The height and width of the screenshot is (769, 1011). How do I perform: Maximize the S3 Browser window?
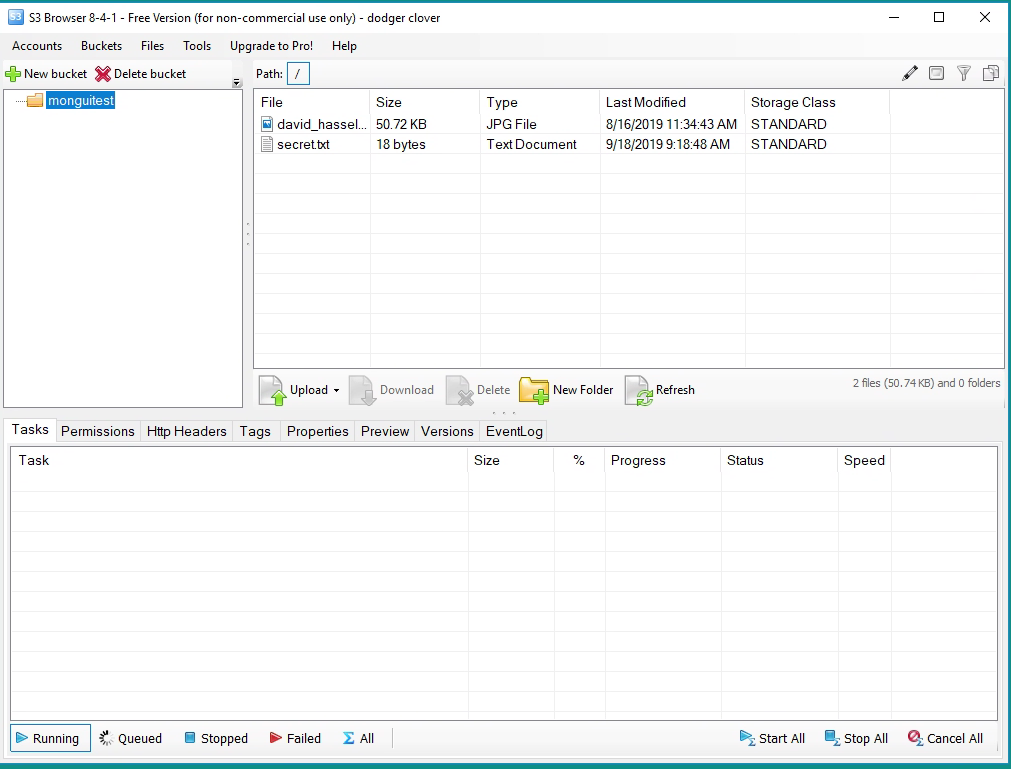[939, 17]
